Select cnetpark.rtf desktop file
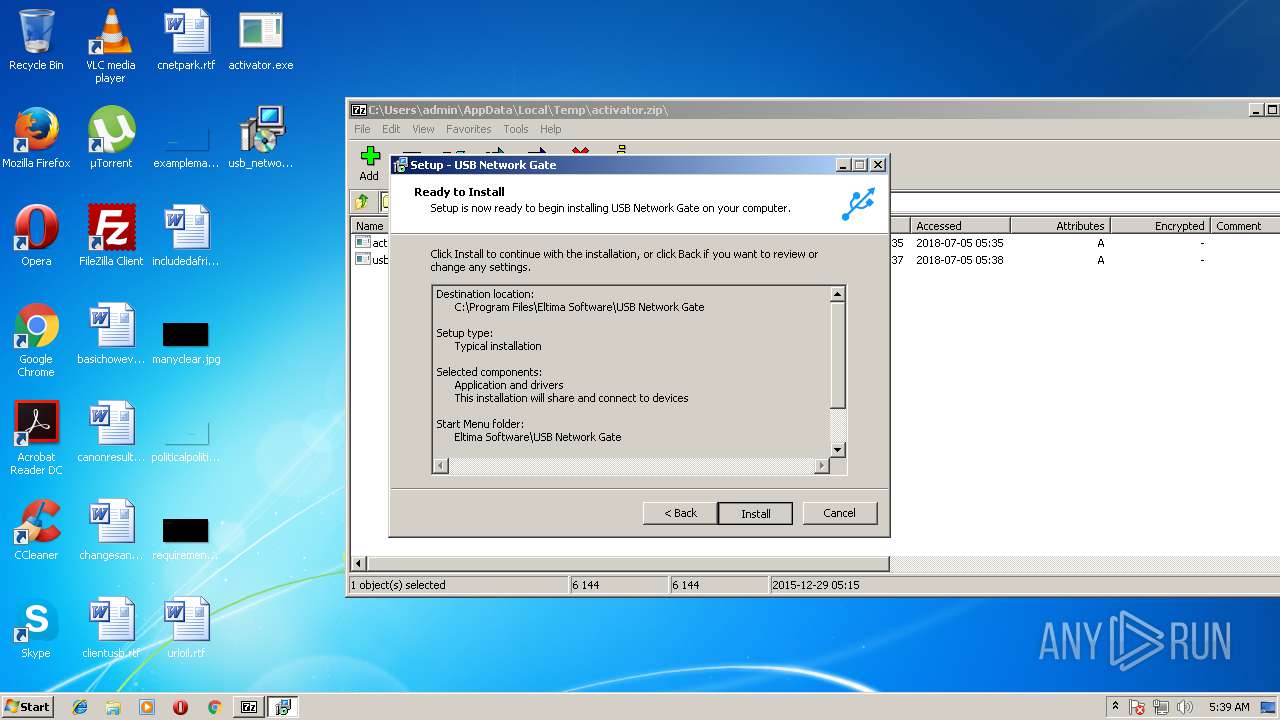This screenshot has width=1280, height=720. pyautogui.click(x=186, y=41)
